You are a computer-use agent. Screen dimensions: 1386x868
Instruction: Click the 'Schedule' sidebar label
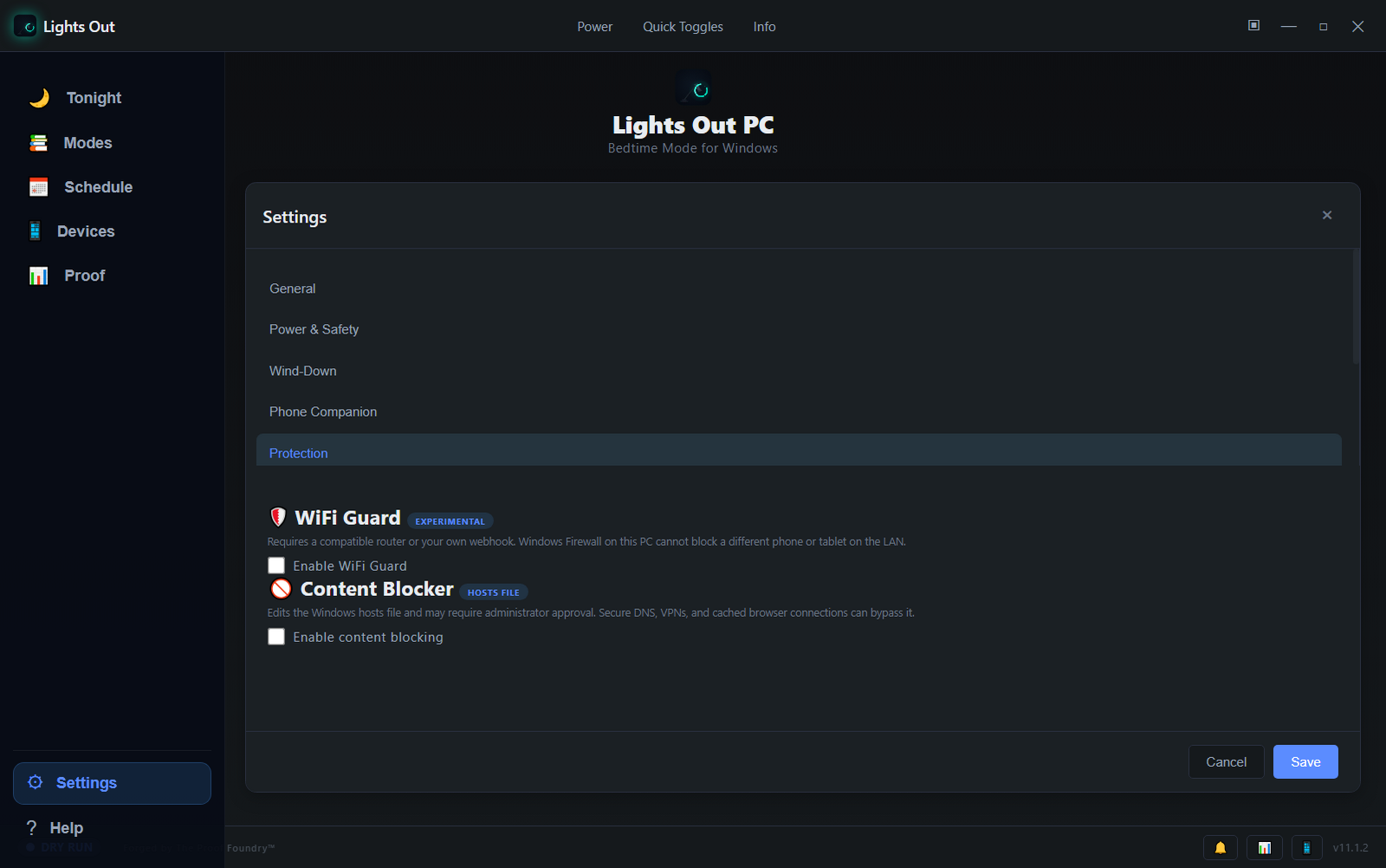[99, 187]
